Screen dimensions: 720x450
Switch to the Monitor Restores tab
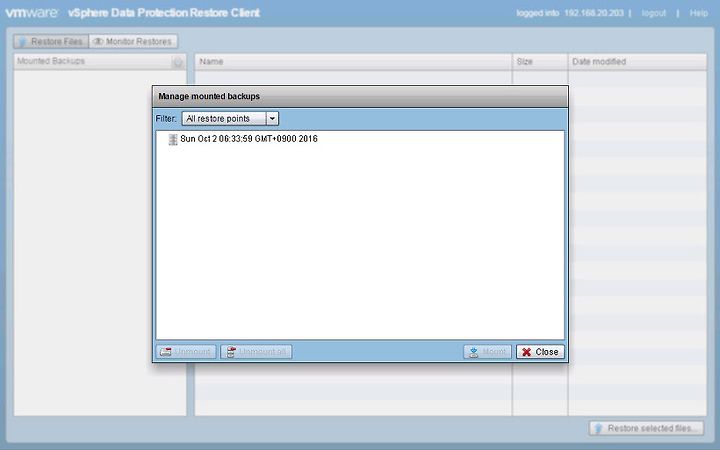tap(133, 41)
